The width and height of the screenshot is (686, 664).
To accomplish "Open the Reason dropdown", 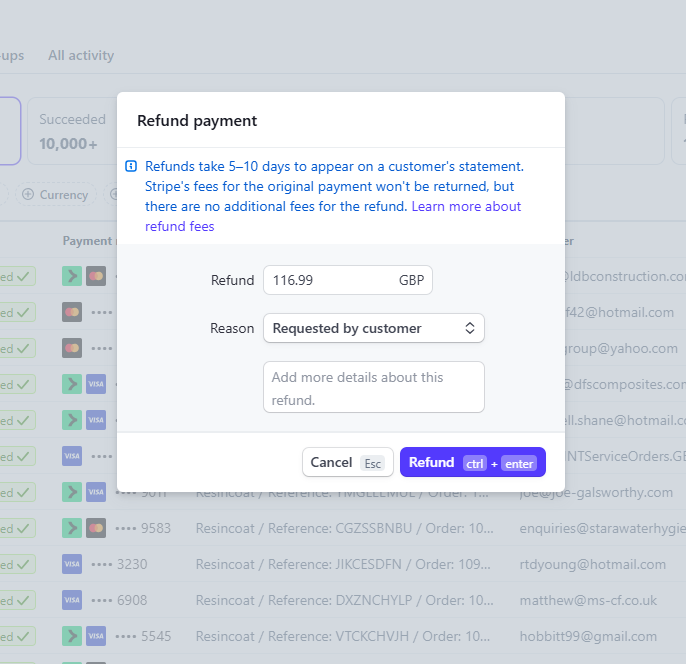I will tap(374, 328).
